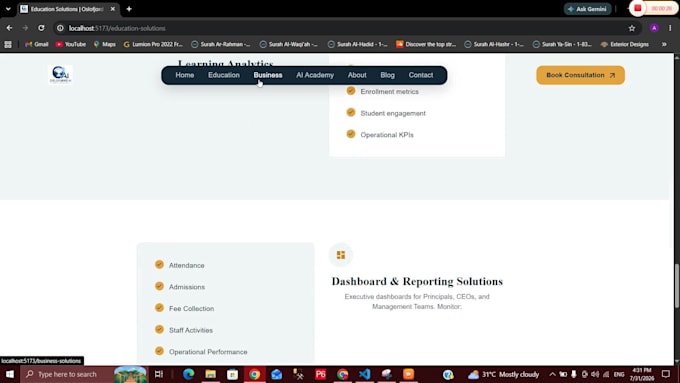Viewport: 680px width, 383px height.
Task: Click the weather widget showing 31°C Mostly cloudy
Action: [503, 374]
